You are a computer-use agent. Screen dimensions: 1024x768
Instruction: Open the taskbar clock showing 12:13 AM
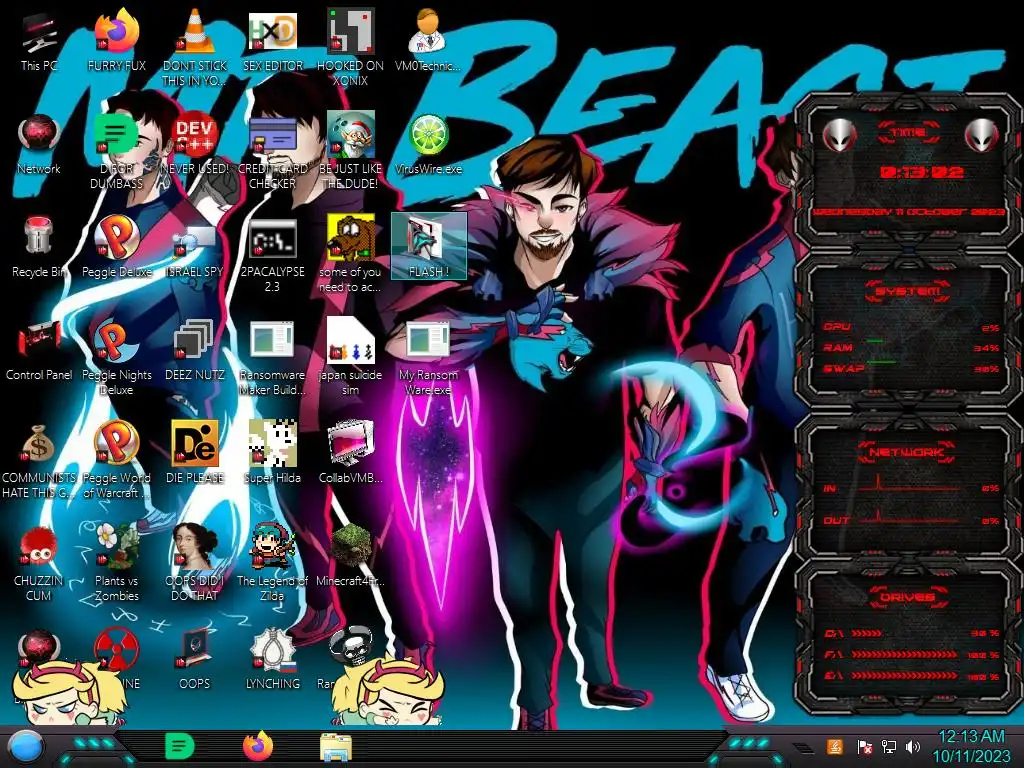971,746
